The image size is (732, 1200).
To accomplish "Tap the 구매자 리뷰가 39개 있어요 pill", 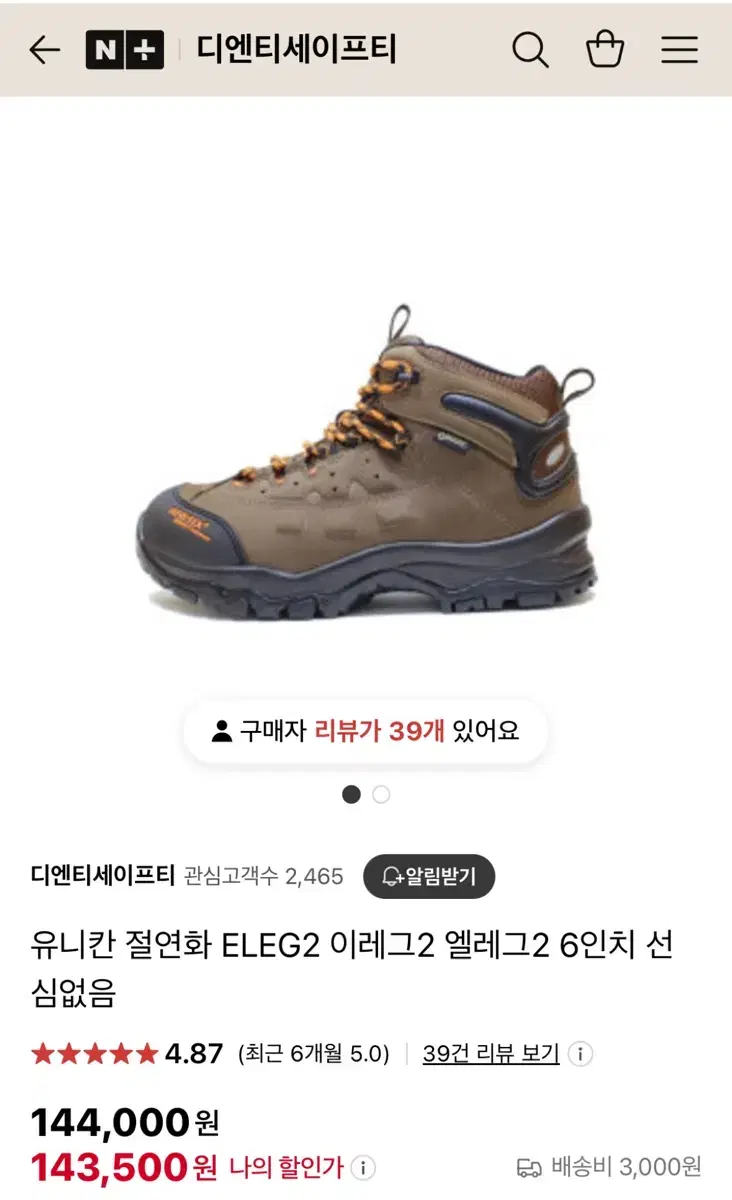I will pos(366,731).
